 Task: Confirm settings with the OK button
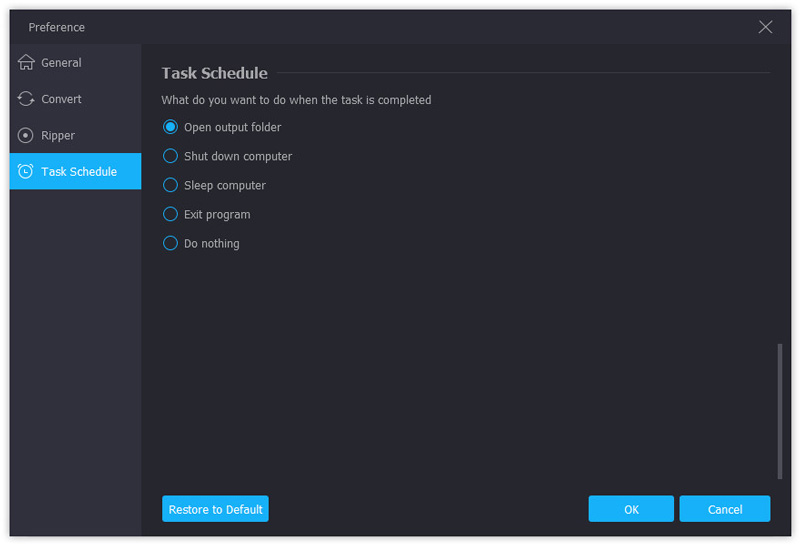point(631,509)
